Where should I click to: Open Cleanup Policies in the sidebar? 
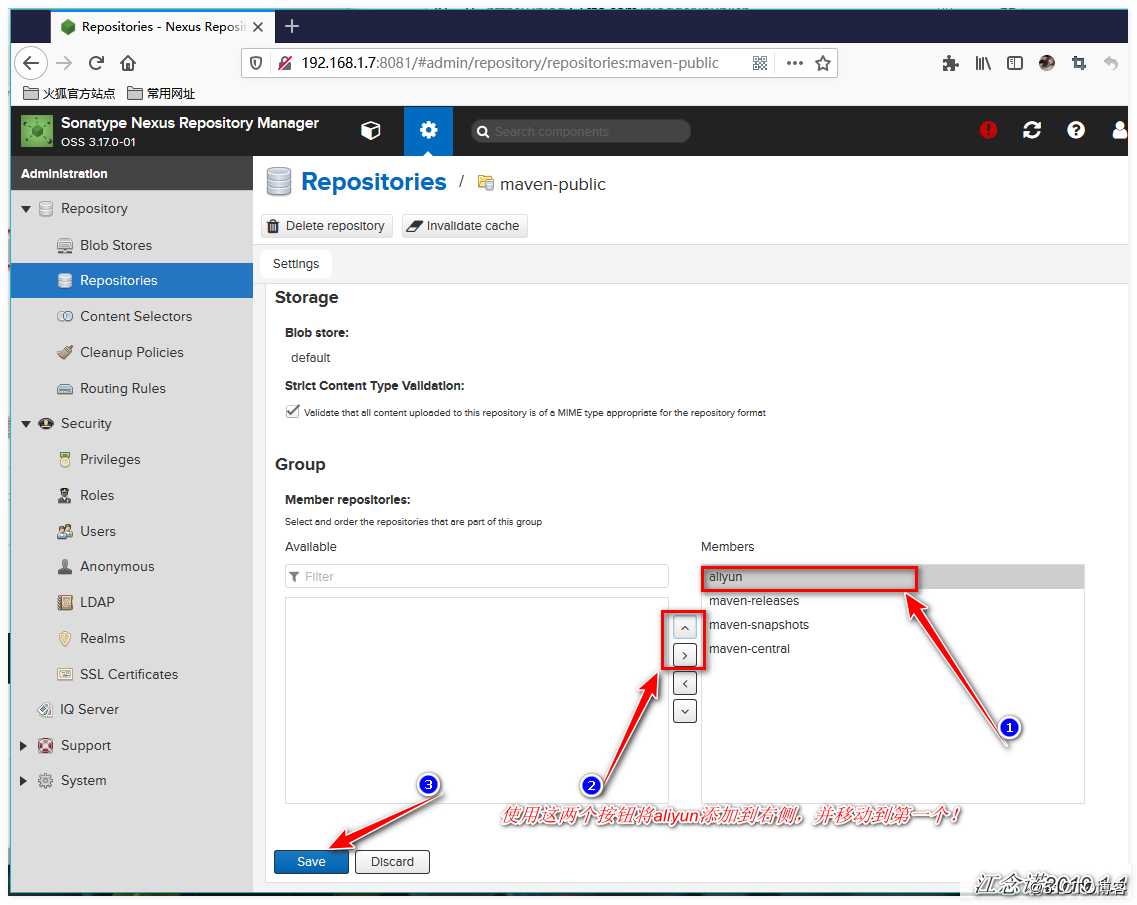click(132, 352)
